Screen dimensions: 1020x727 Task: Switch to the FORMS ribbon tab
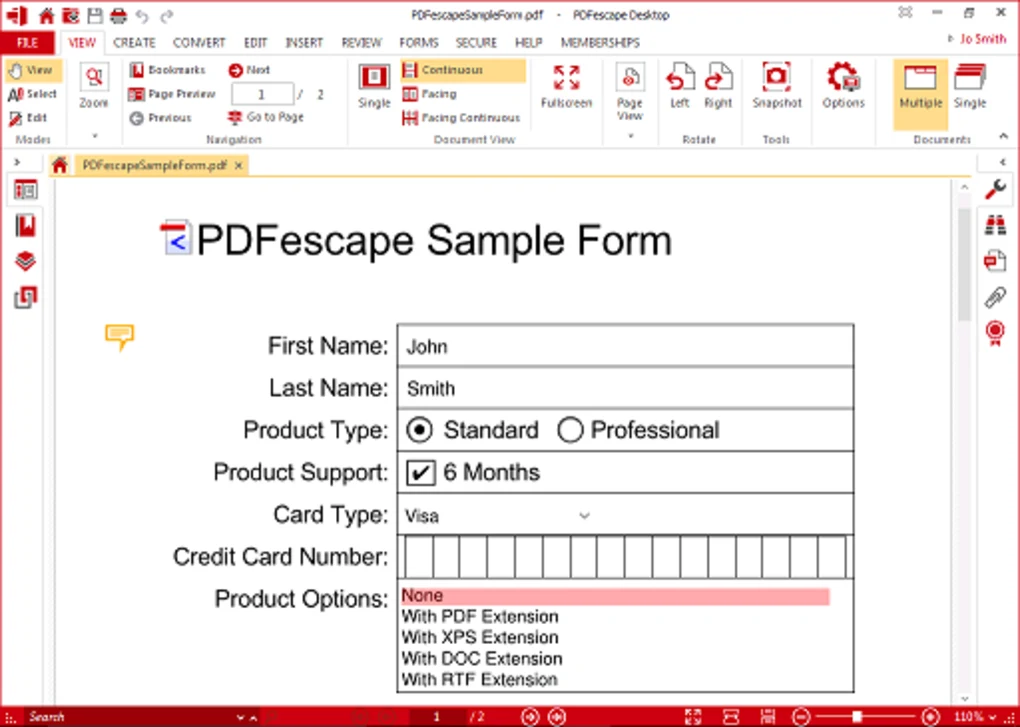click(418, 42)
